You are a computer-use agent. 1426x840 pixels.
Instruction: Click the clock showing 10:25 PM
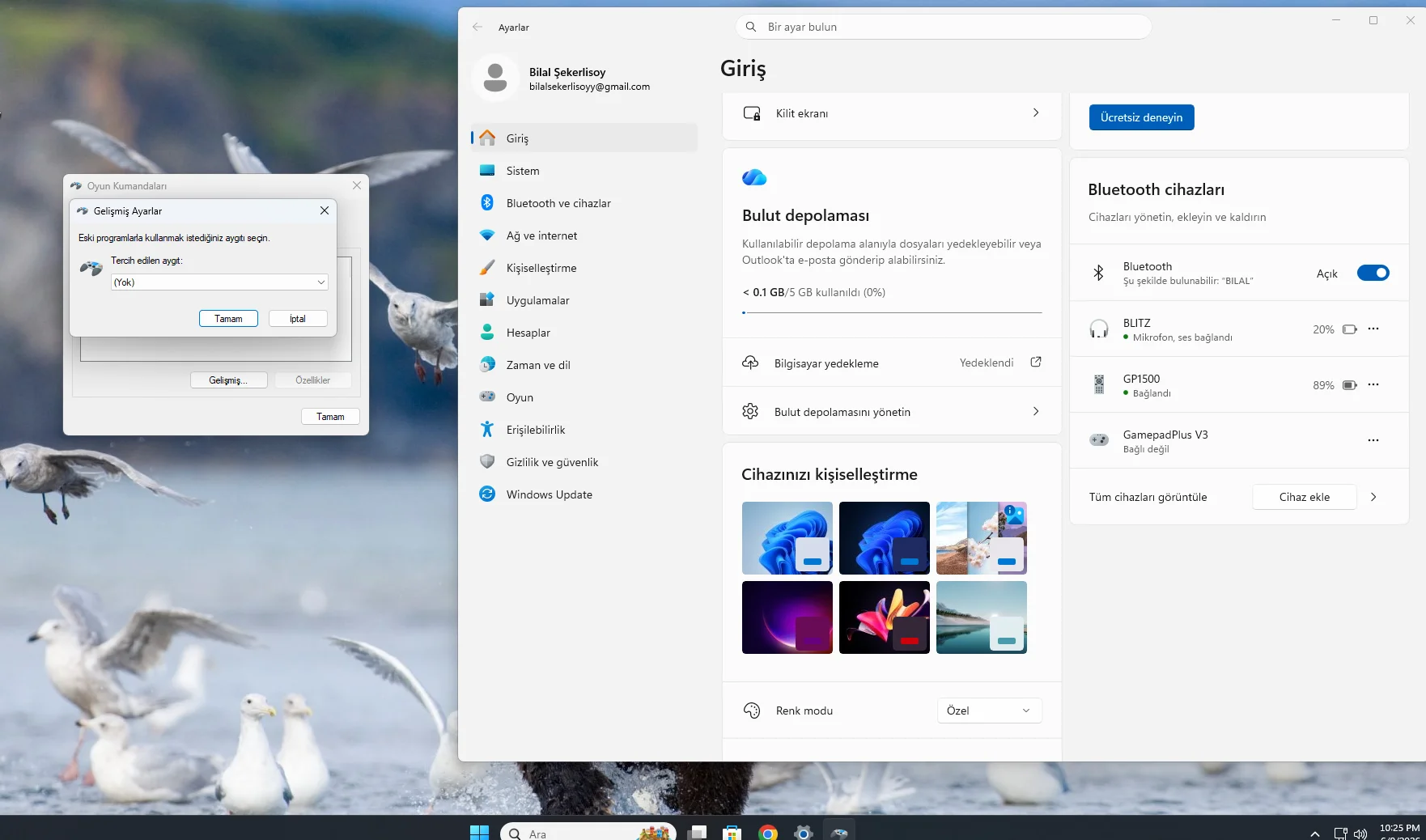click(x=1399, y=828)
